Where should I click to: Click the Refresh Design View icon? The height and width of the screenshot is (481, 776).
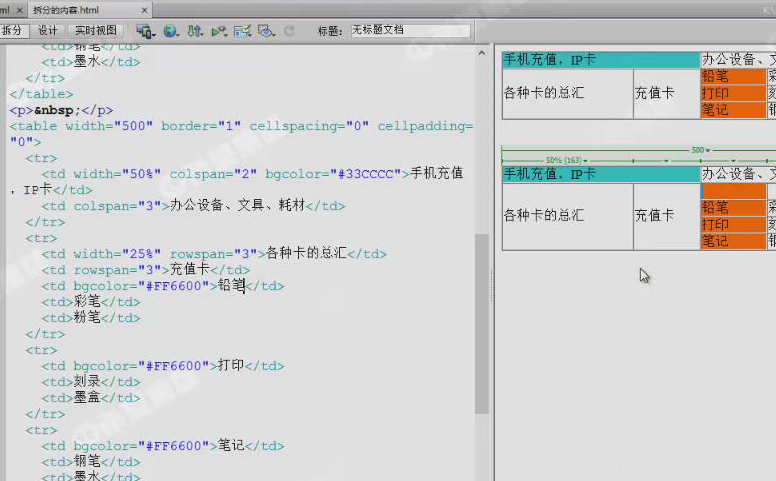290,31
